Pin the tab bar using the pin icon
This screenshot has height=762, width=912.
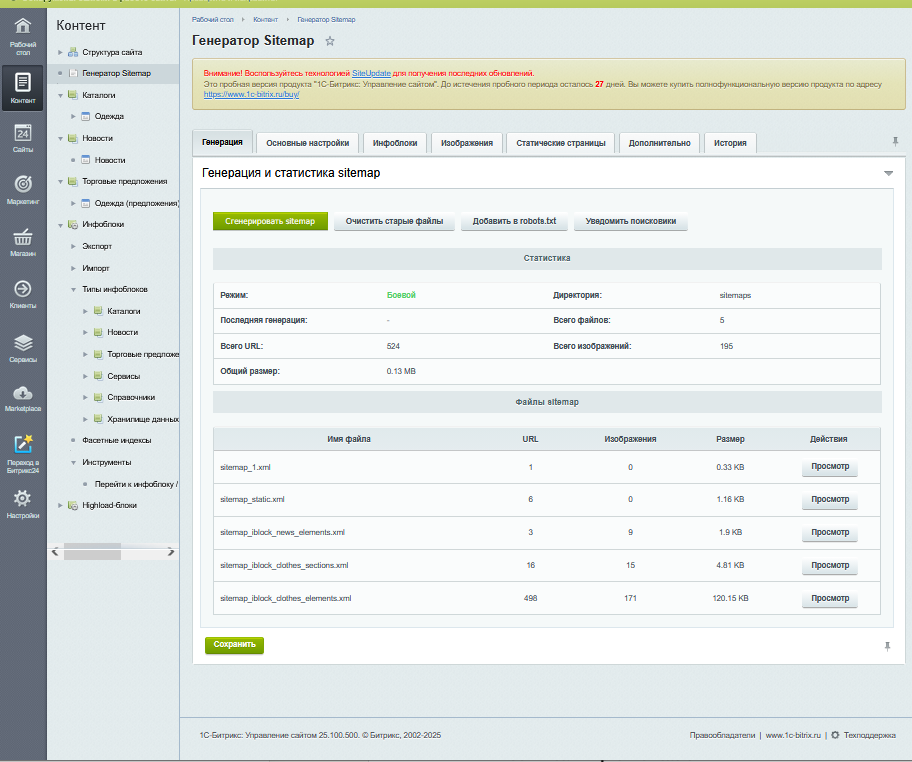pos(894,143)
